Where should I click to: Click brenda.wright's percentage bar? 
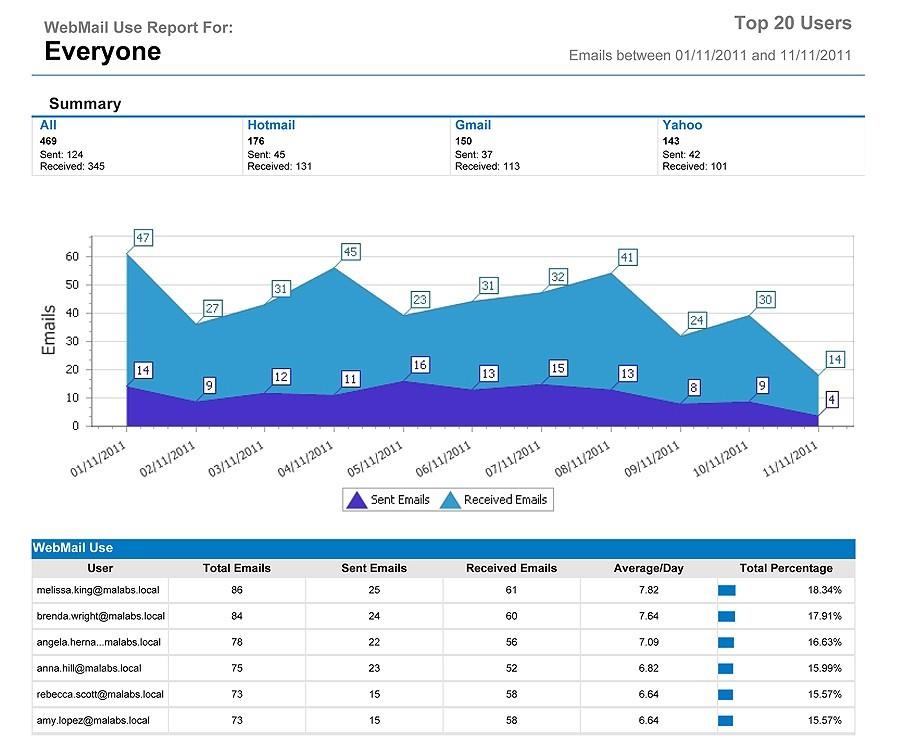tap(727, 616)
